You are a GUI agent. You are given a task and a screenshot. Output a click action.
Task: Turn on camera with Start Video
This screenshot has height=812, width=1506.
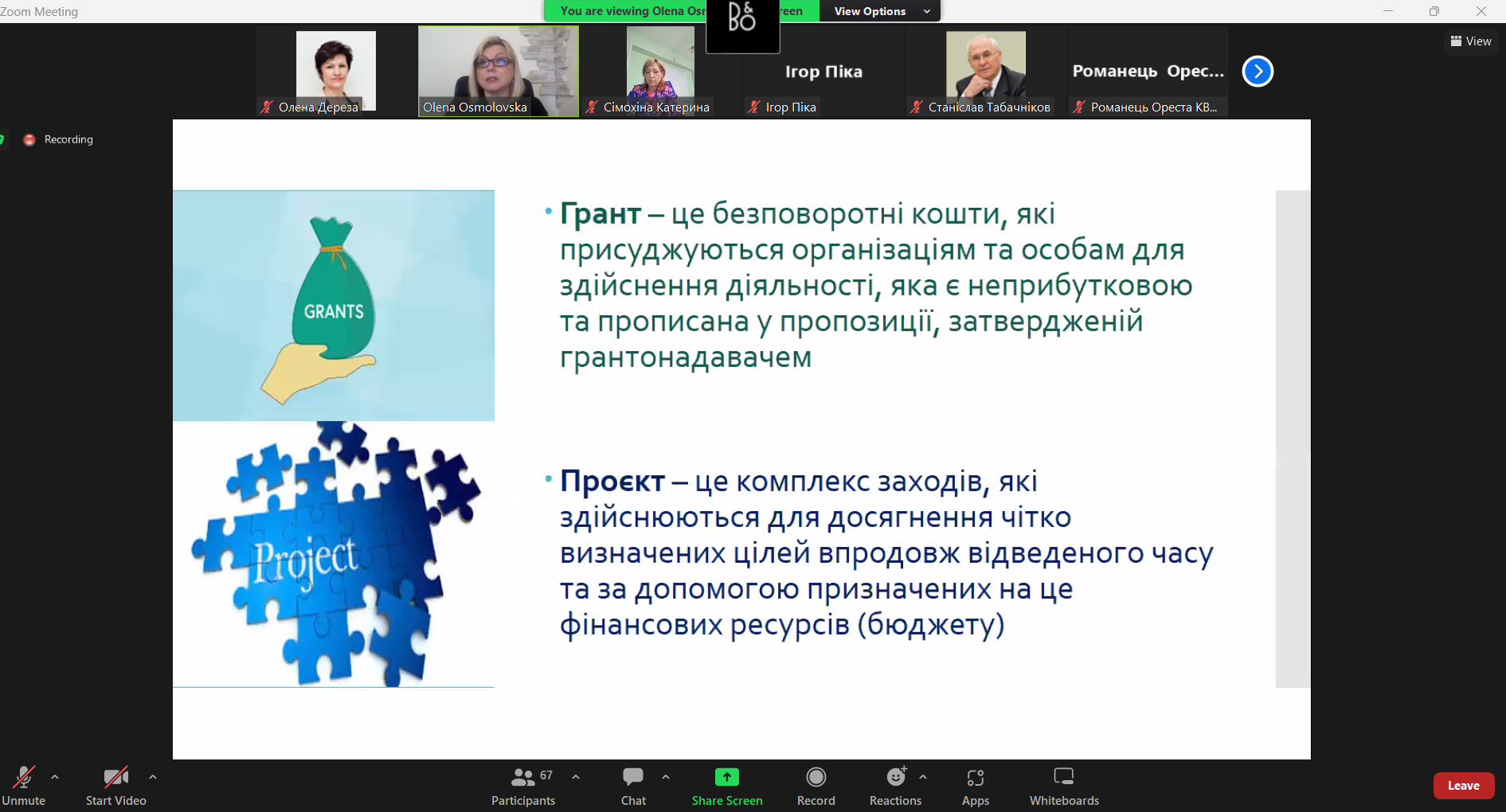click(x=116, y=785)
